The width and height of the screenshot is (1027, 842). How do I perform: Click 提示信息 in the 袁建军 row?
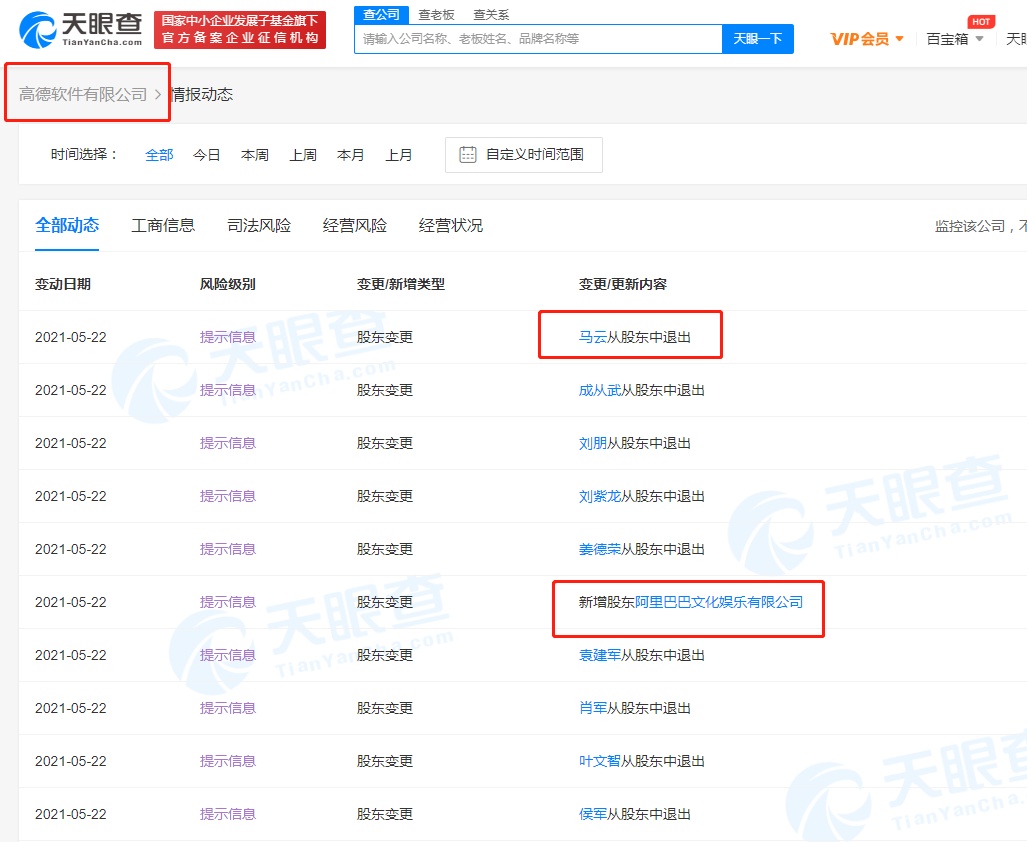coord(228,655)
